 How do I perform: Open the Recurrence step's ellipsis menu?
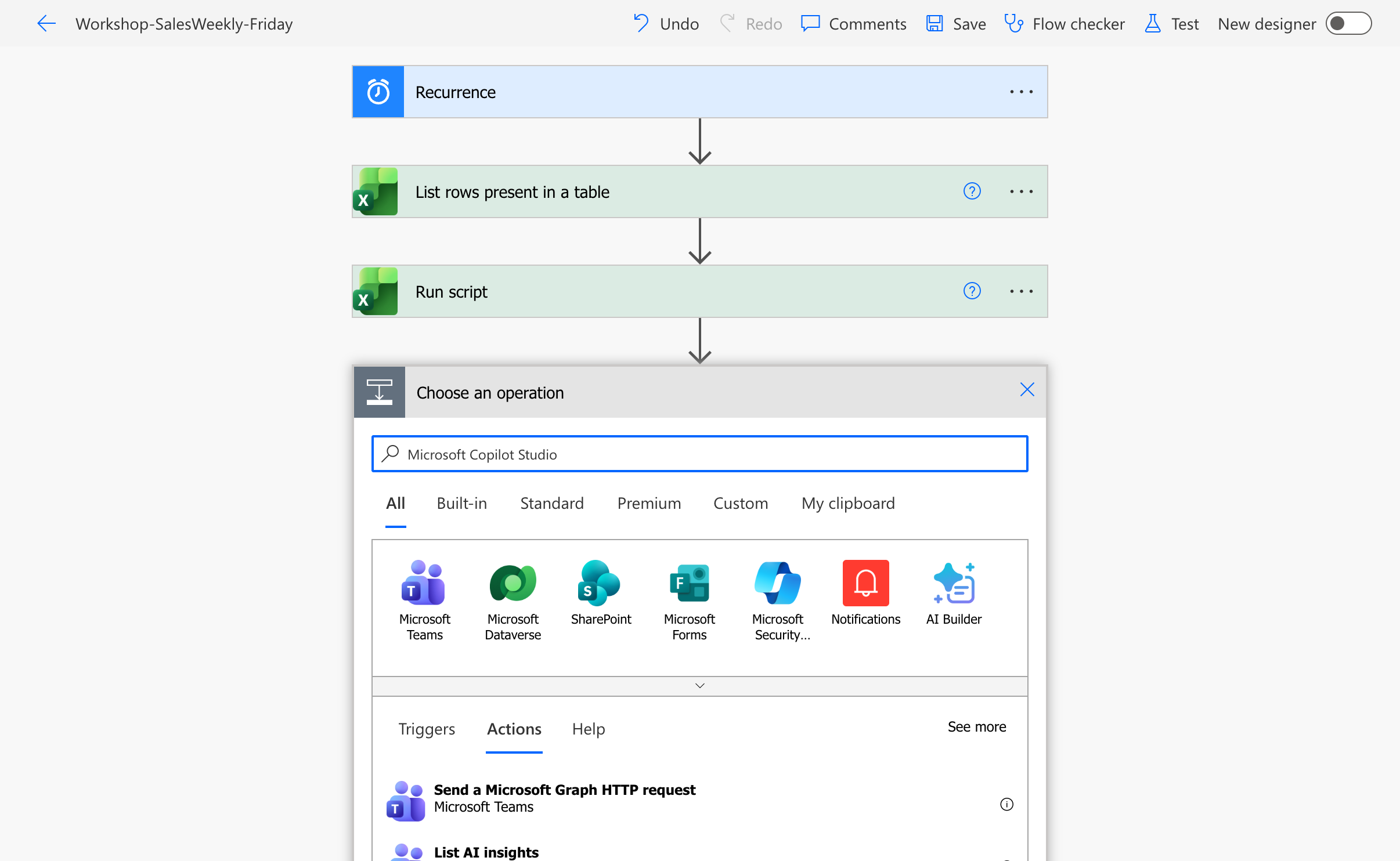(1021, 92)
